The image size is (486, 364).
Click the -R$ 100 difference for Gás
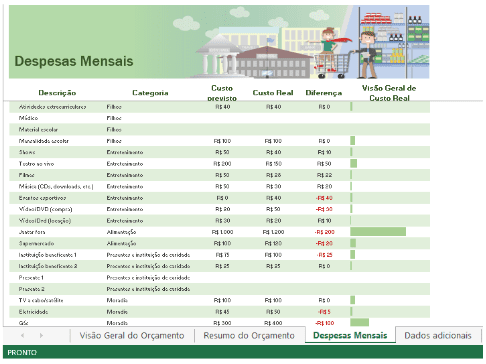(x=324, y=323)
